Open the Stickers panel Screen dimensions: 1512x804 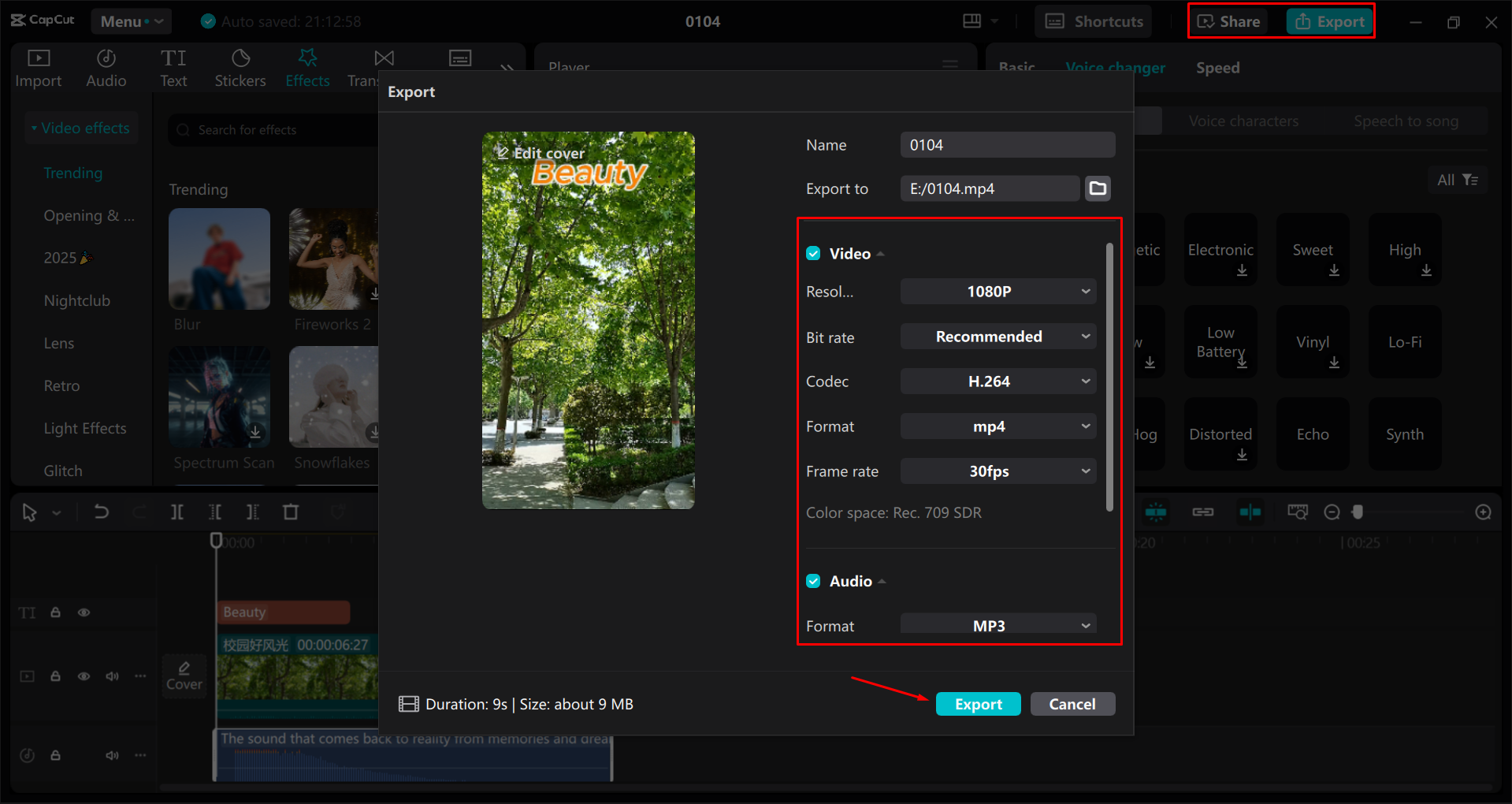[x=240, y=66]
